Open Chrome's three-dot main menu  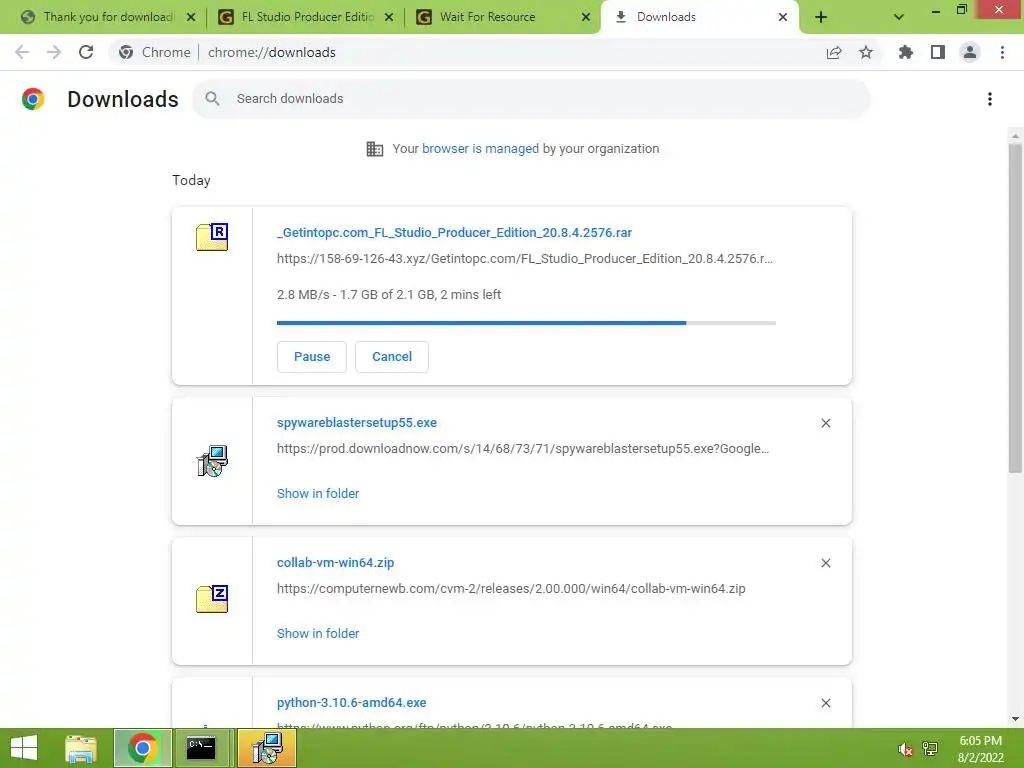1002,52
